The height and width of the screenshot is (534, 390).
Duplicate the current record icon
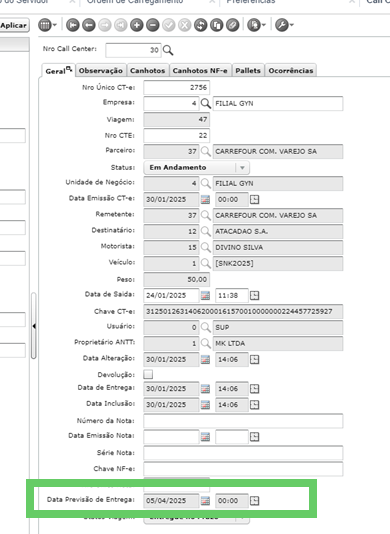[217, 25]
